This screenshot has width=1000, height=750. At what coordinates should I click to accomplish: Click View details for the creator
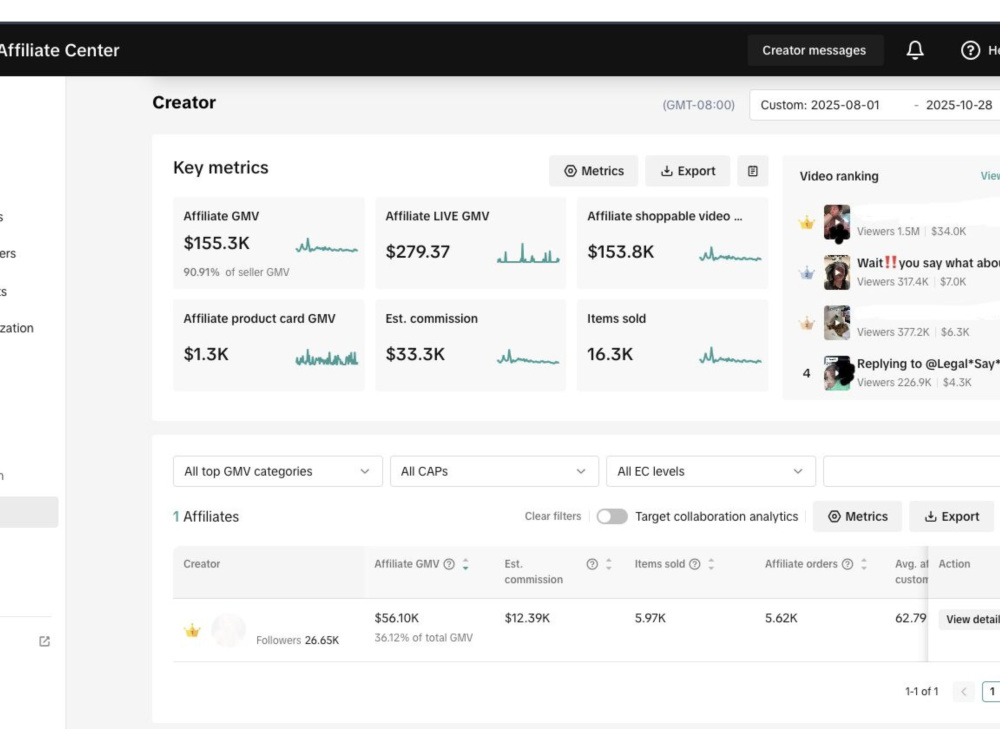coord(970,619)
